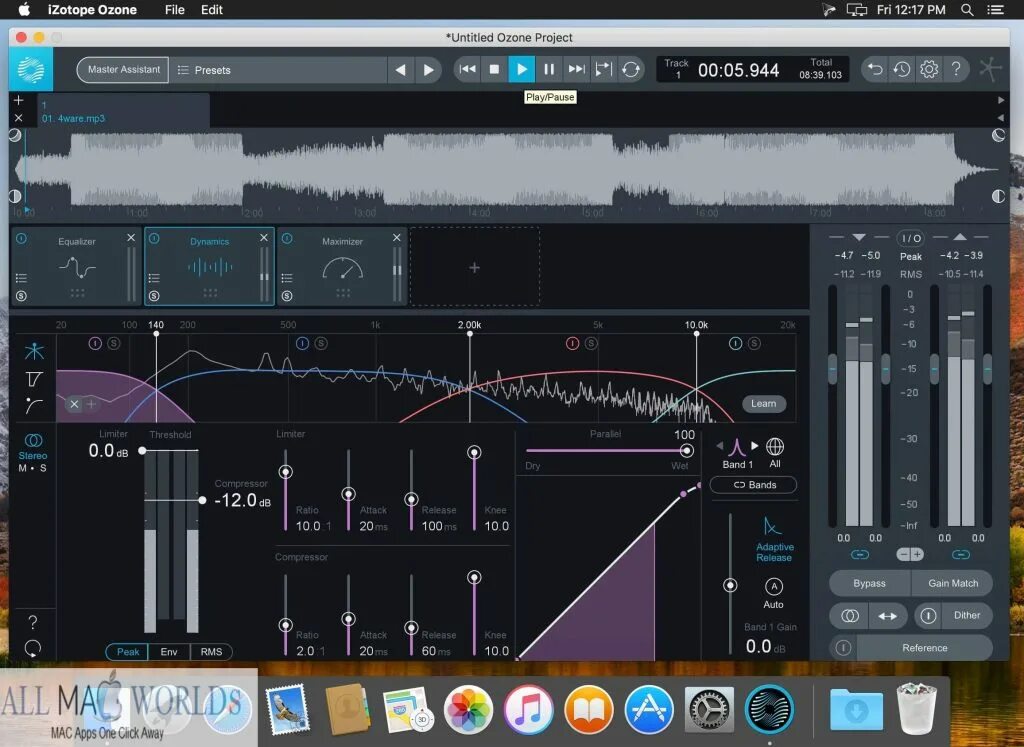Toggle the link Bands button

coord(754,485)
